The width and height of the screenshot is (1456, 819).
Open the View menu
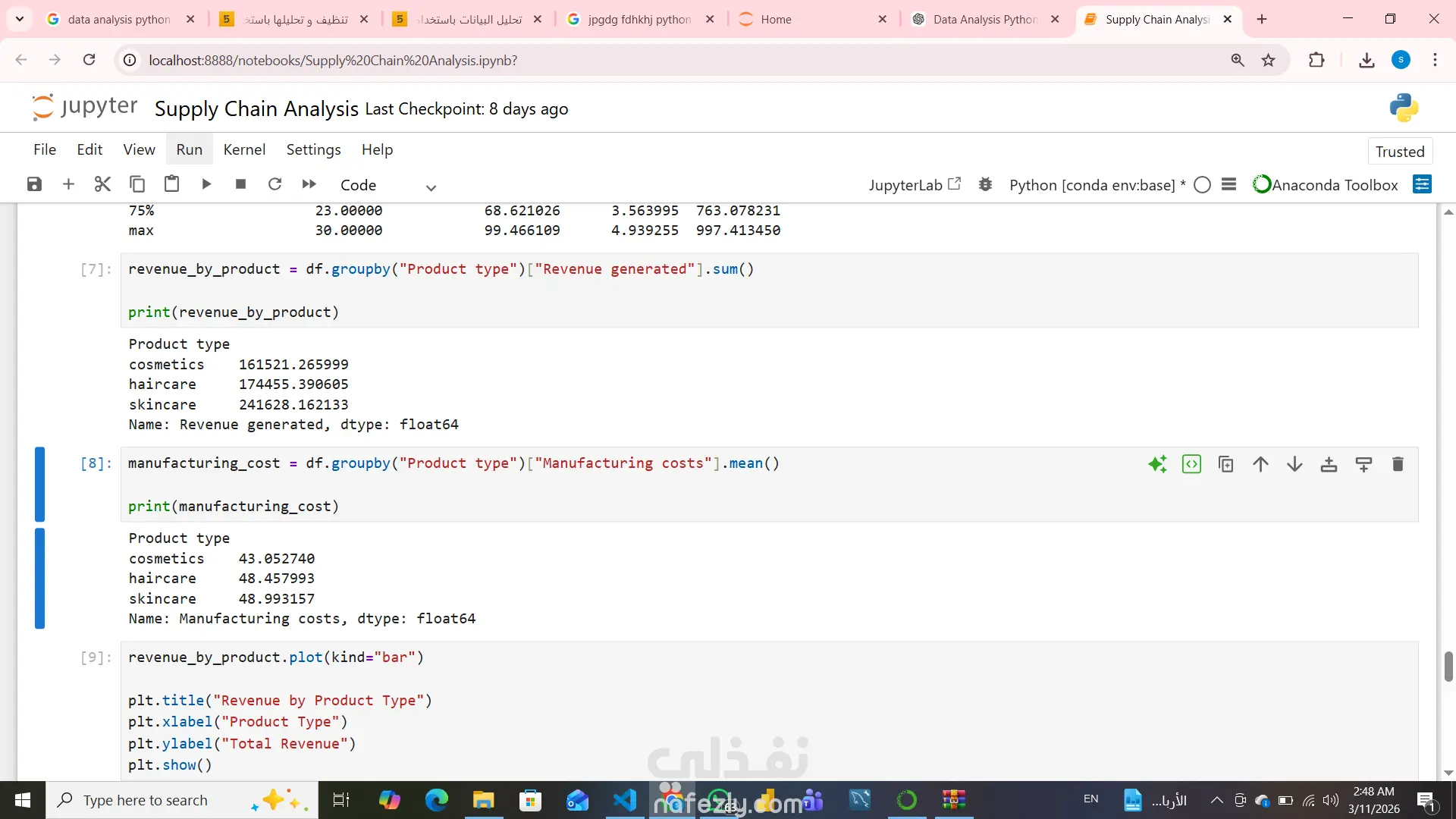point(139,149)
